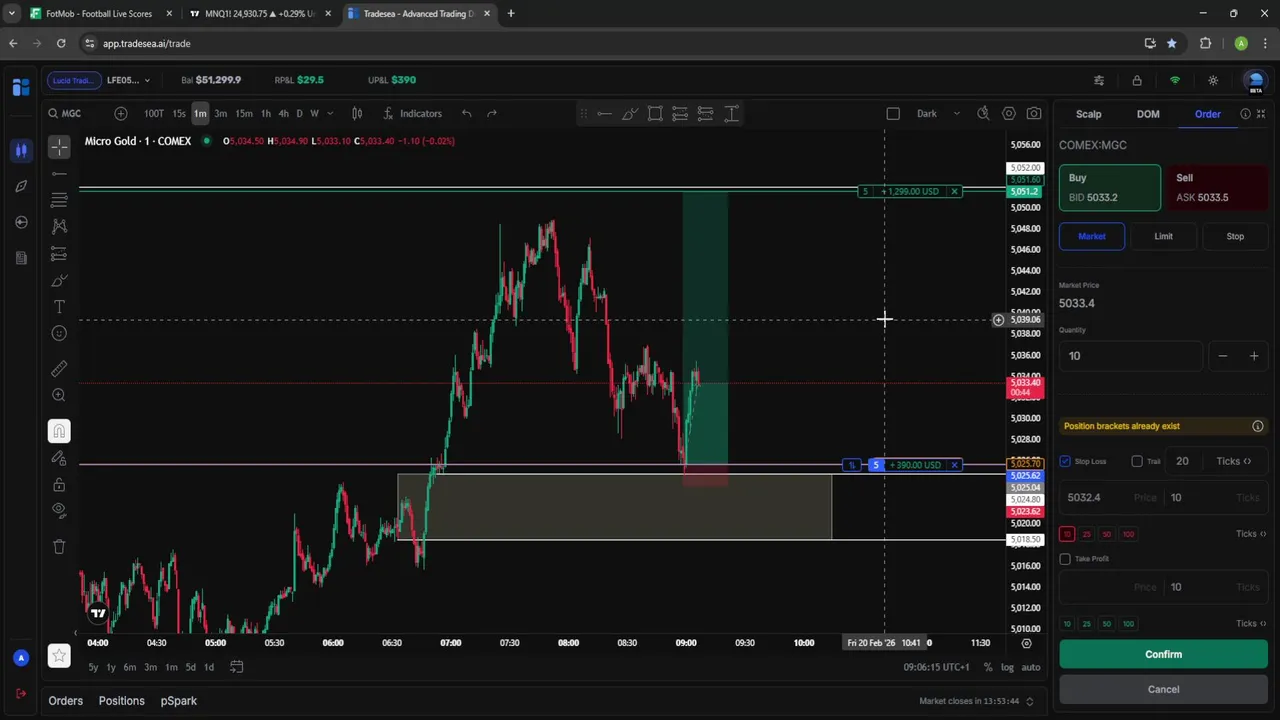Redo the chart action
1280x720 pixels.
[x=492, y=113]
